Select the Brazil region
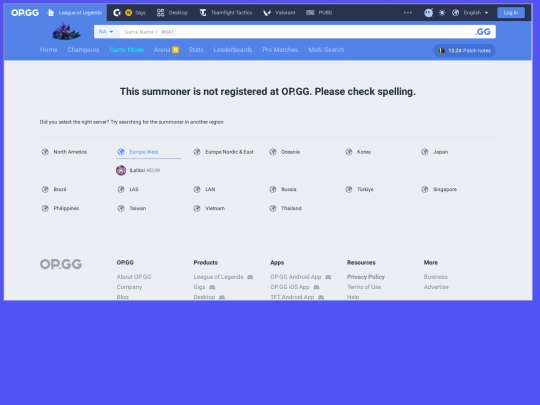Viewport: 540px width, 405px height. click(54, 189)
